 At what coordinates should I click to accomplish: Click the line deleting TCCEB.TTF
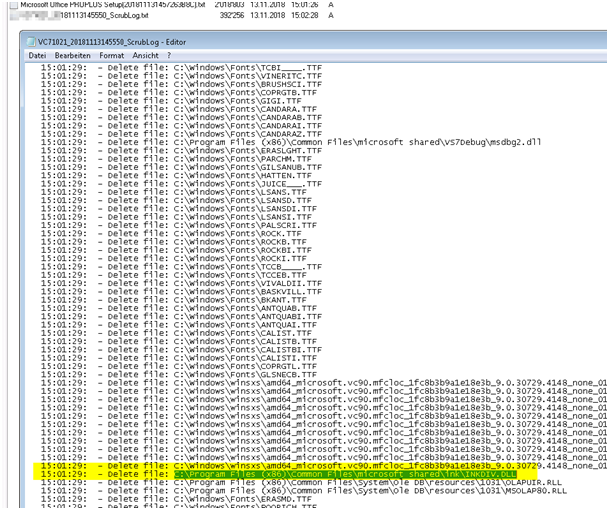(x=174, y=275)
